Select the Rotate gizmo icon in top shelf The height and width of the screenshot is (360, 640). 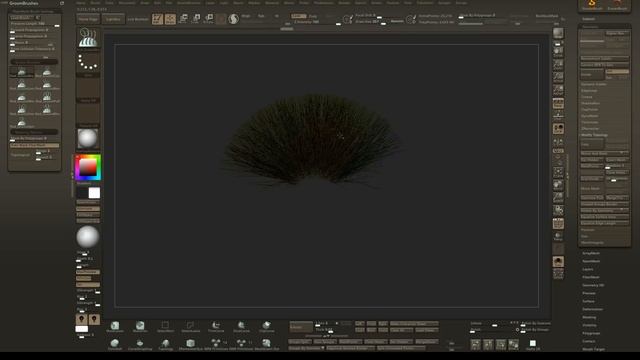[209, 19]
